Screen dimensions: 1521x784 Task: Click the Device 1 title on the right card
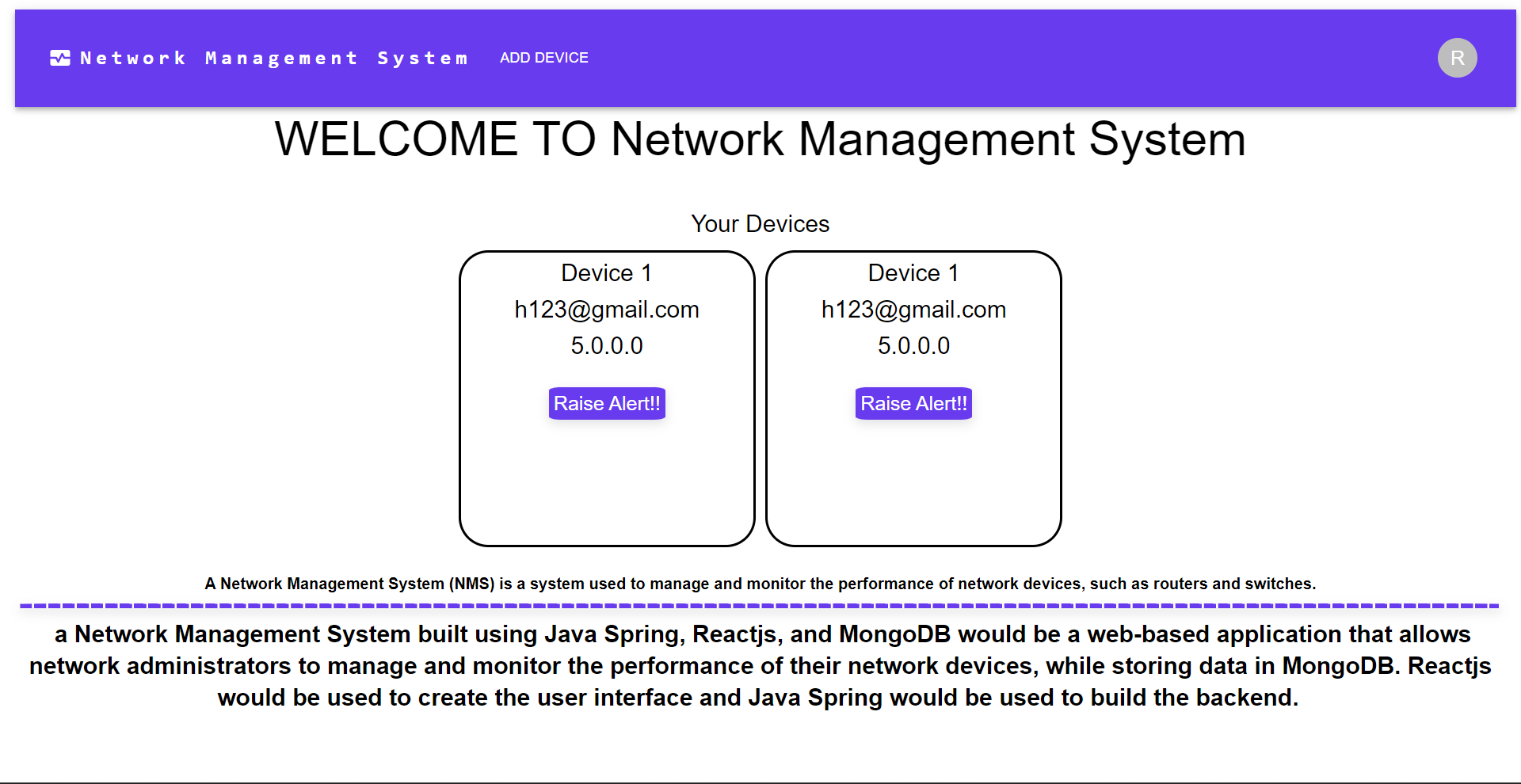[x=913, y=272]
